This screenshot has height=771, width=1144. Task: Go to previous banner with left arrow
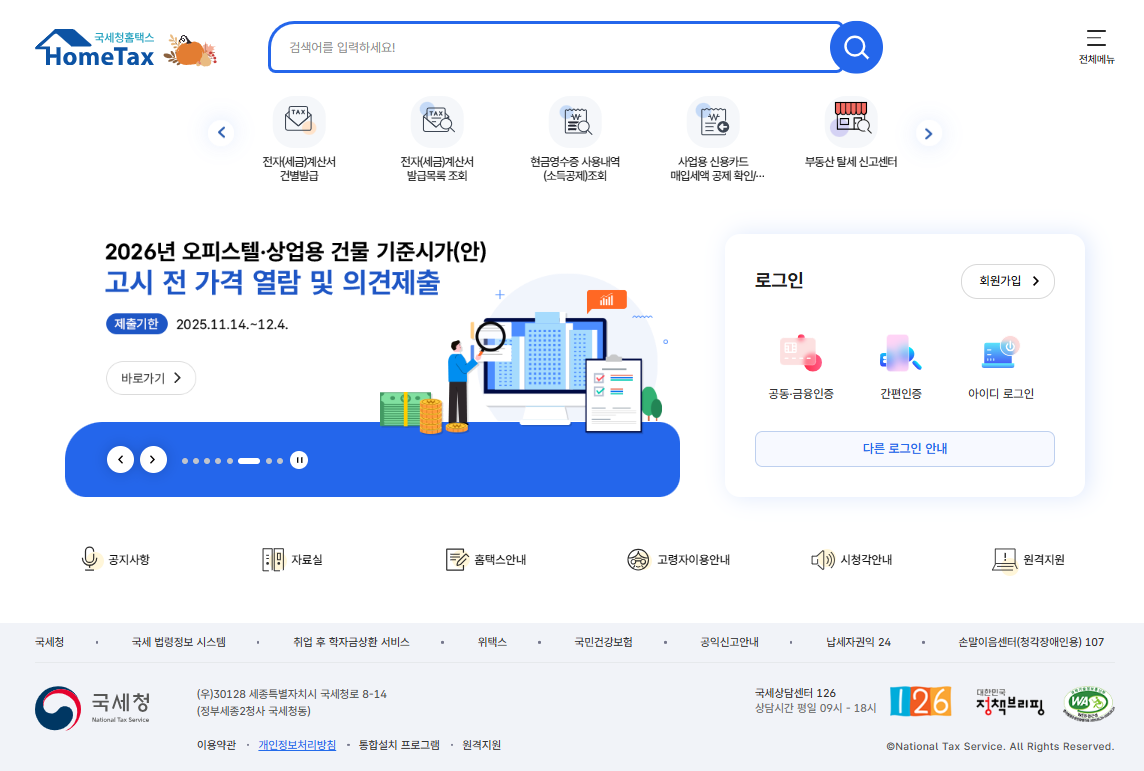121,459
